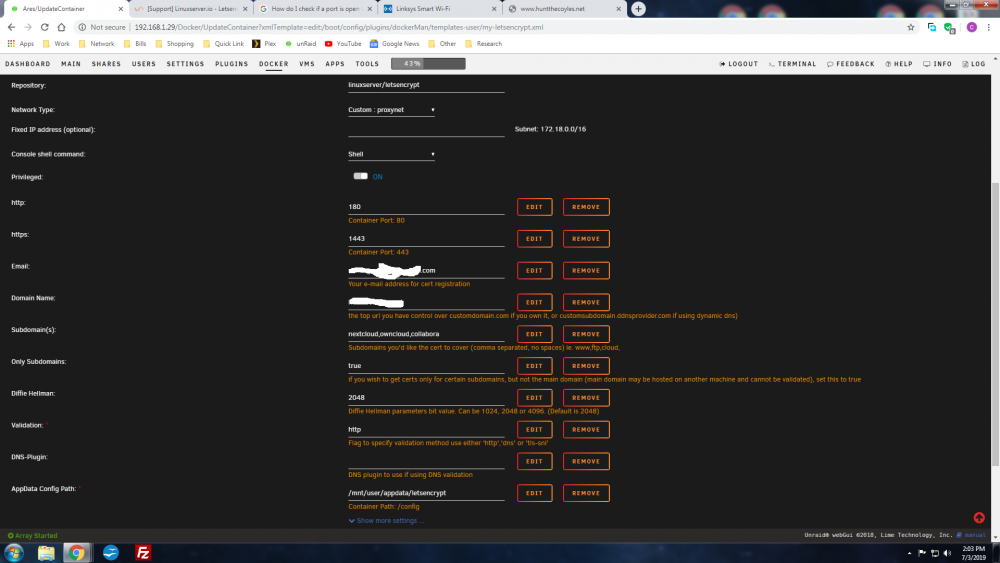Image resolution: width=1000 pixels, height=563 pixels.
Task: Open Windows Start menu
Action: point(14,553)
